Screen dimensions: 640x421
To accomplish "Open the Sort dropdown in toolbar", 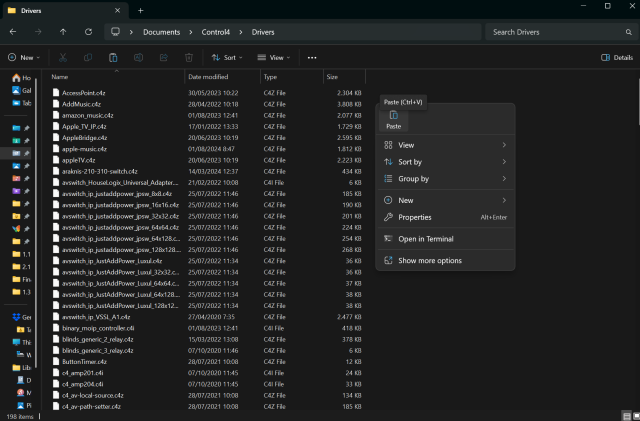I will [227, 58].
